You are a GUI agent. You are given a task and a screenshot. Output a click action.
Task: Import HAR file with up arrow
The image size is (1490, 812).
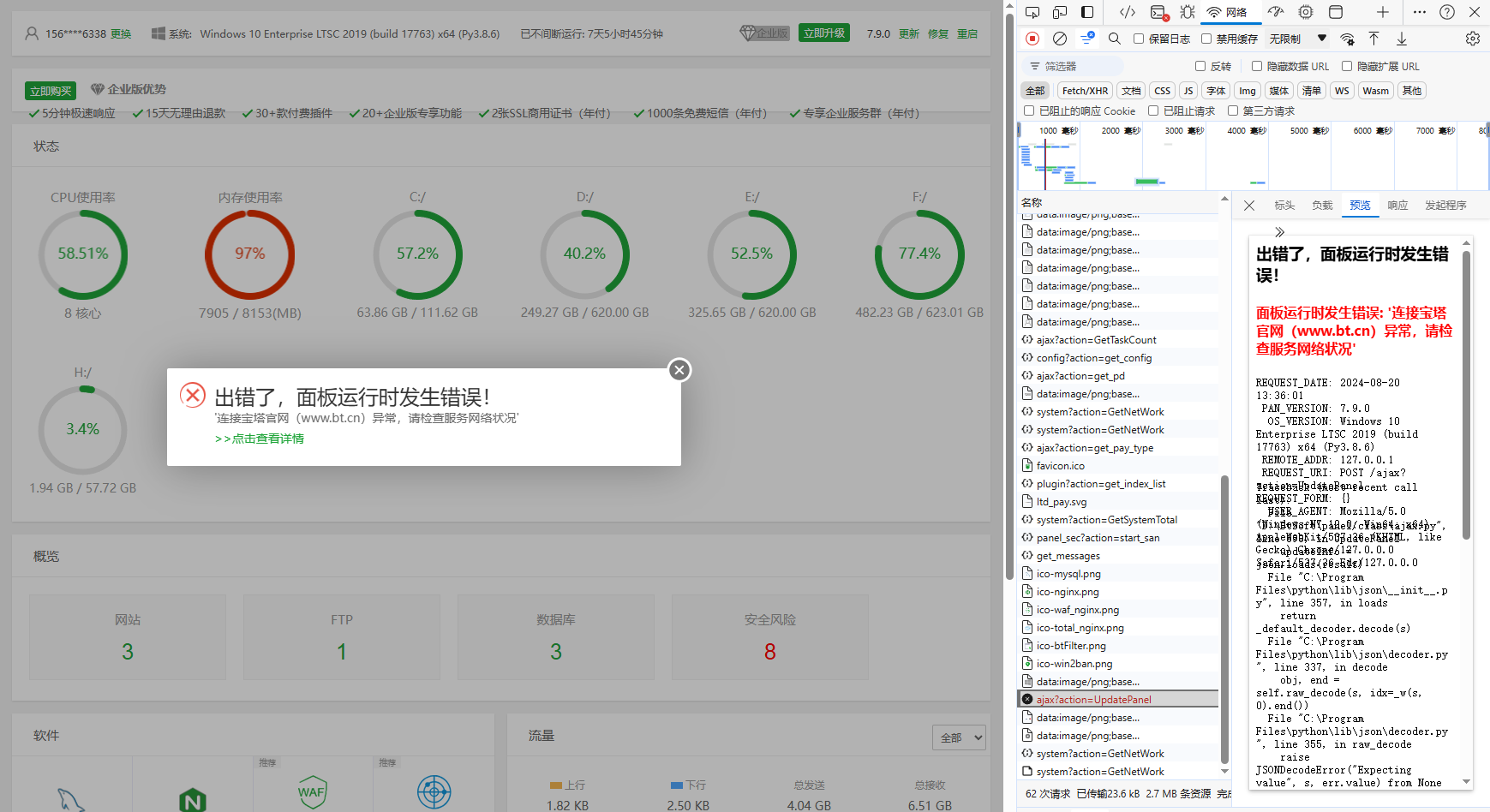tap(1373, 39)
